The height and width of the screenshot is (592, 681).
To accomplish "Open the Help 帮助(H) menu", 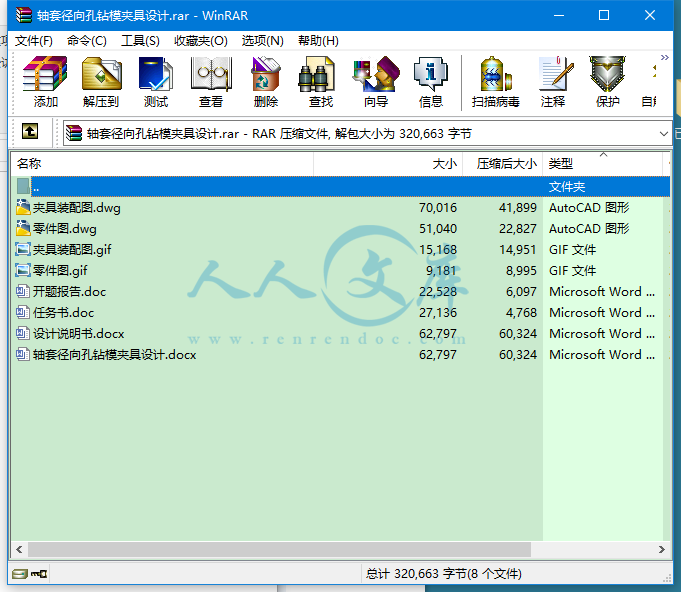I will click(318, 41).
